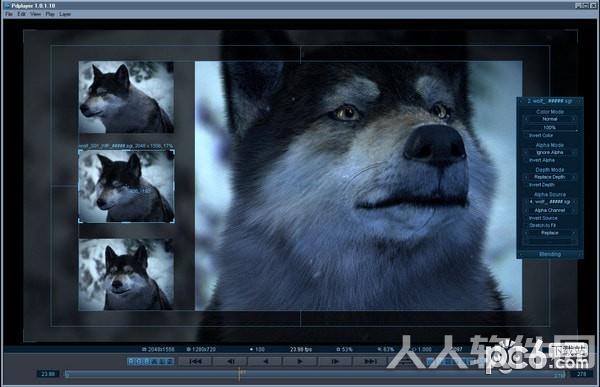Open the Replace Depth dropdown
Screen dimensions: 600x387
point(550,177)
